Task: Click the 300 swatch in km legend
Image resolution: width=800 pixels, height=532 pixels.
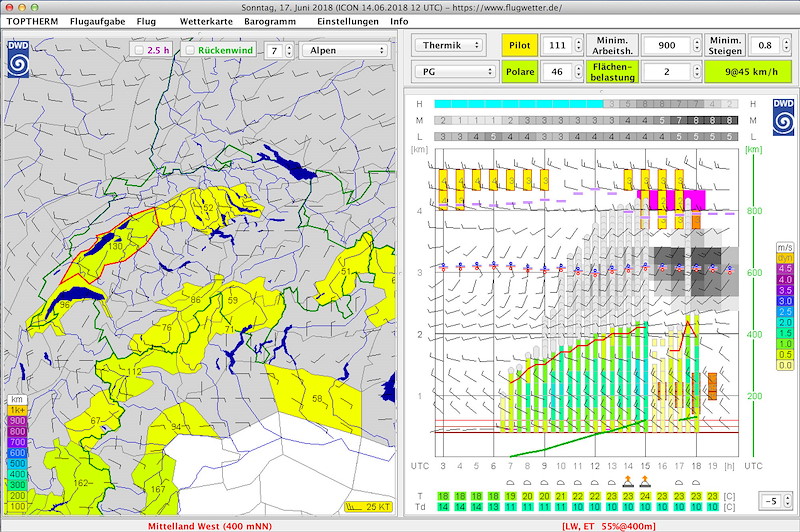Action: [x=17, y=485]
